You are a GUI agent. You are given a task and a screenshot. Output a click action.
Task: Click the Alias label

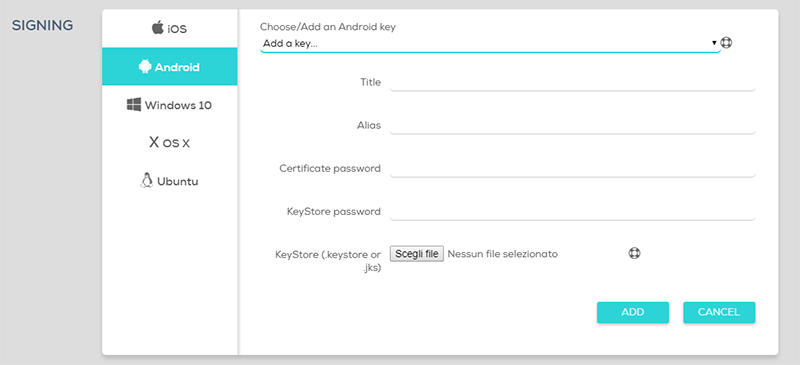pos(369,125)
